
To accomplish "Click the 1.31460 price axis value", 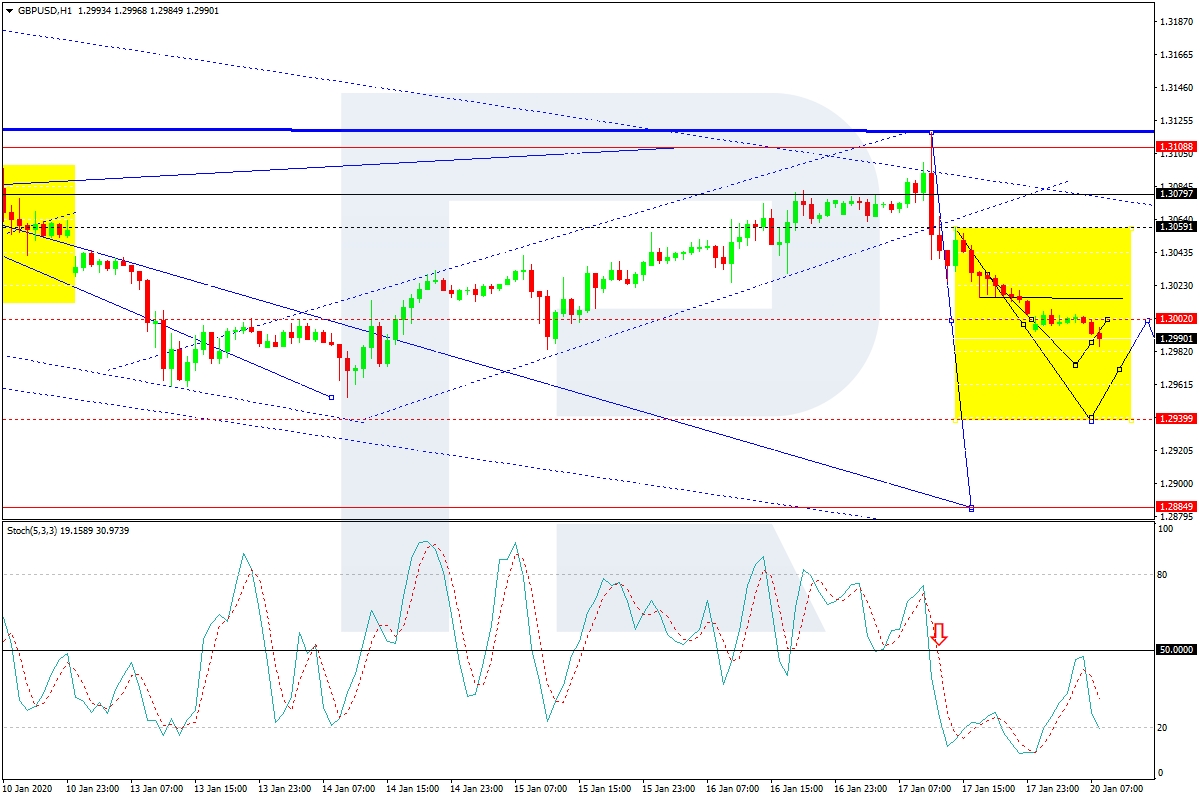I will coord(1176,88).
